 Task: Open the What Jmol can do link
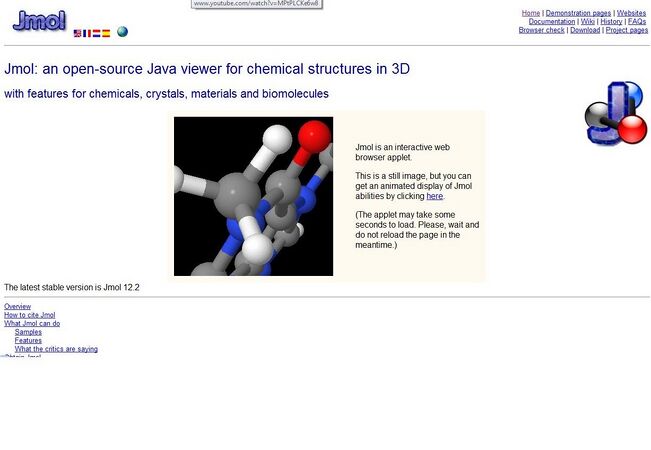click(x=32, y=323)
